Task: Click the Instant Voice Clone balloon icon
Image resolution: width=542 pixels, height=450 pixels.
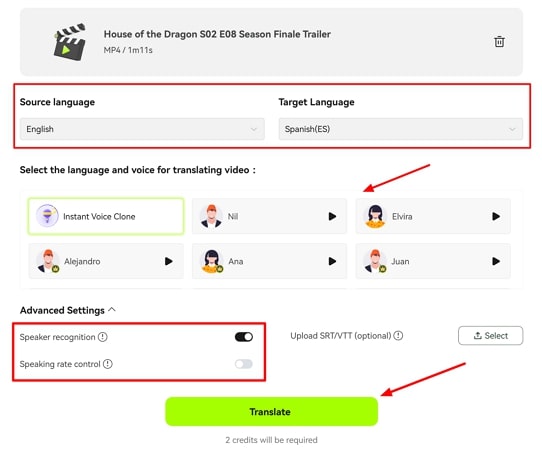Action: pyautogui.click(x=47, y=216)
